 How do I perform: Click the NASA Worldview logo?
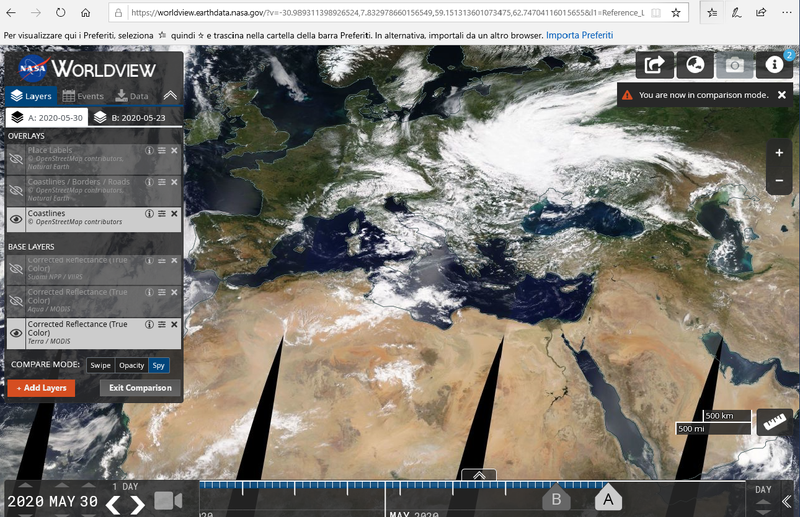(x=87, y=69)
